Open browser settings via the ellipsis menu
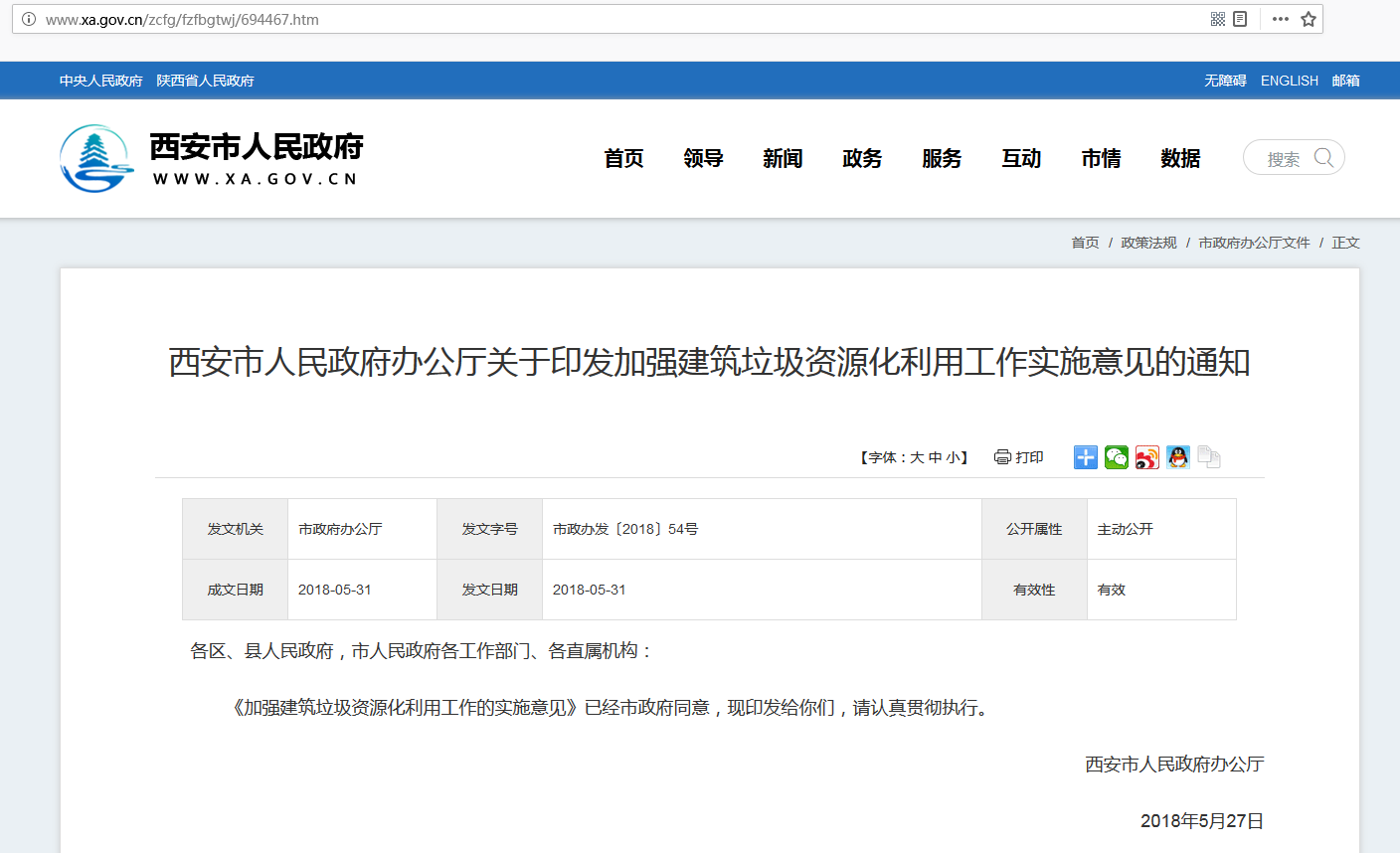Screen dimensions: 1400x853 [x=1280, y=18]
